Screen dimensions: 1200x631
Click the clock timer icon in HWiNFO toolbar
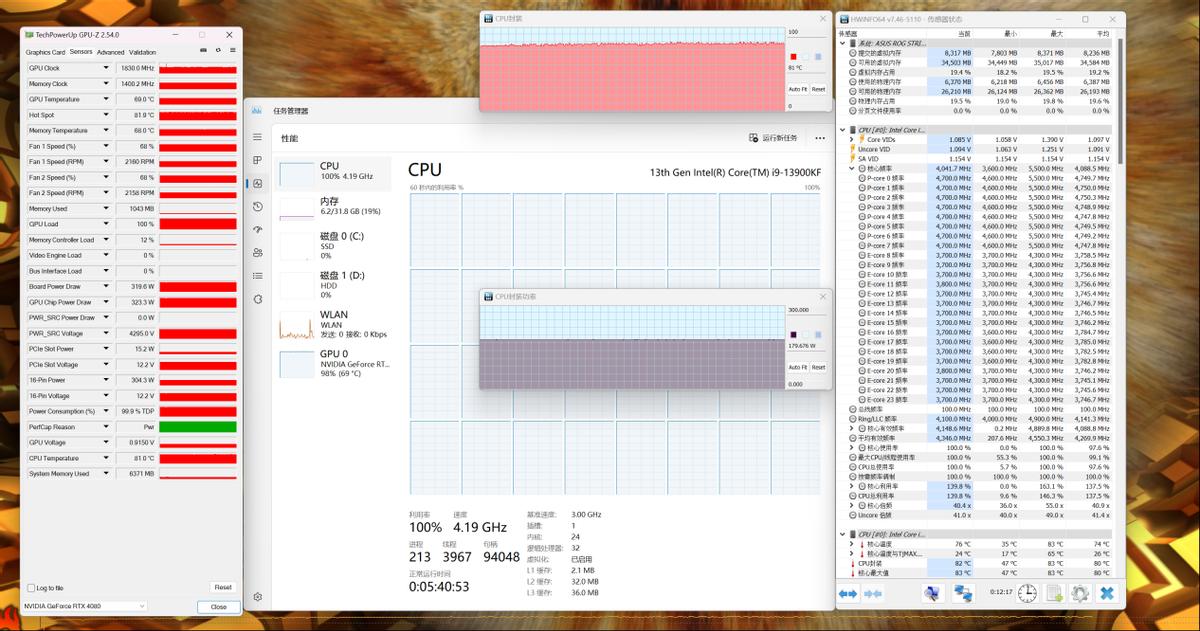pos(1027,594)
